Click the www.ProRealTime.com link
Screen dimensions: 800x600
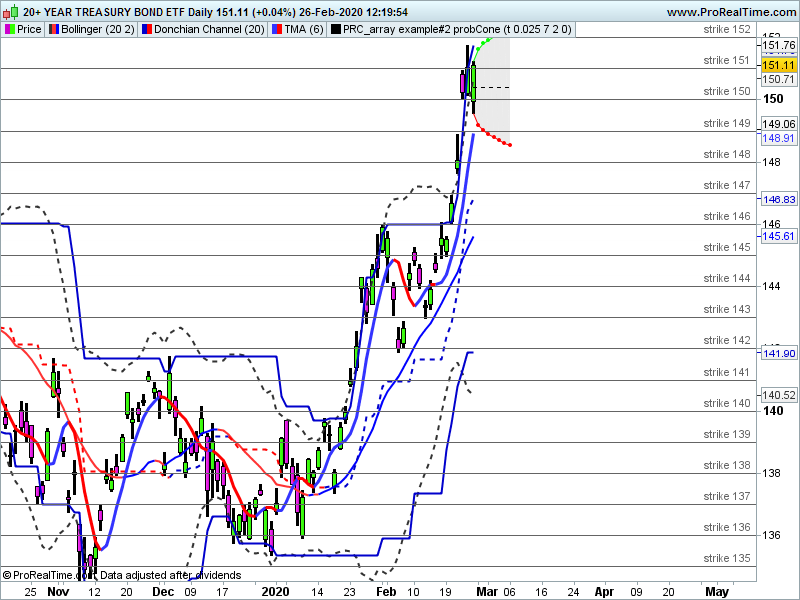[731, 12]
